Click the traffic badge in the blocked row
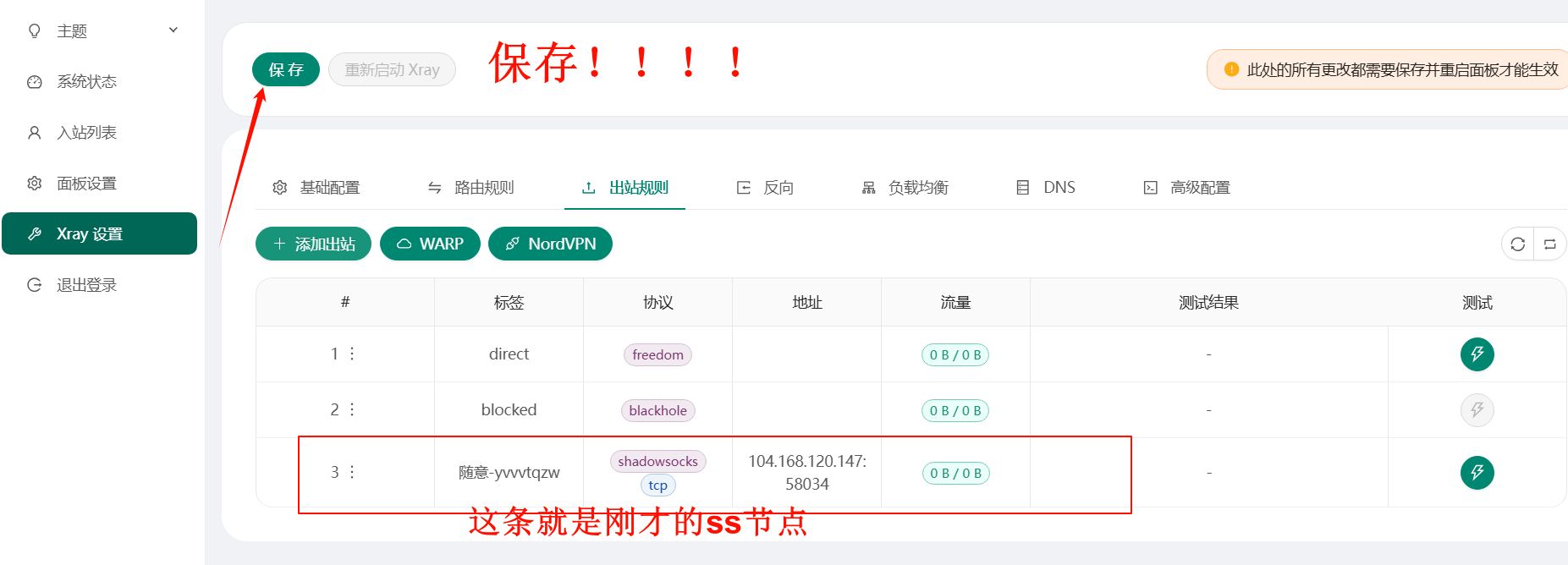The width and height of the screenshot is (1568, 565). tap(955, 410)
